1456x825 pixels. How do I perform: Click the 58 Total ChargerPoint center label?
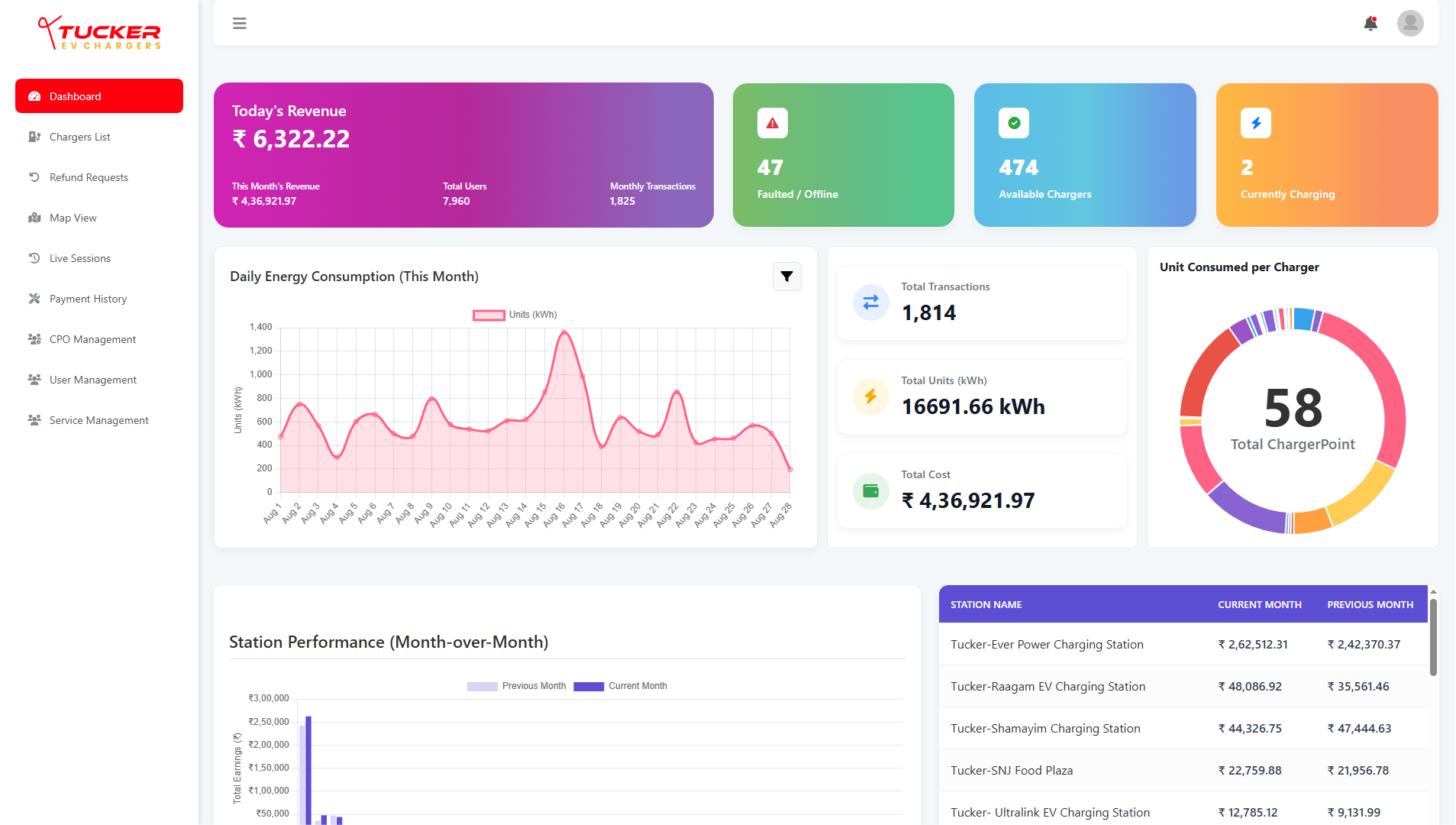(x=1293, y=419)
